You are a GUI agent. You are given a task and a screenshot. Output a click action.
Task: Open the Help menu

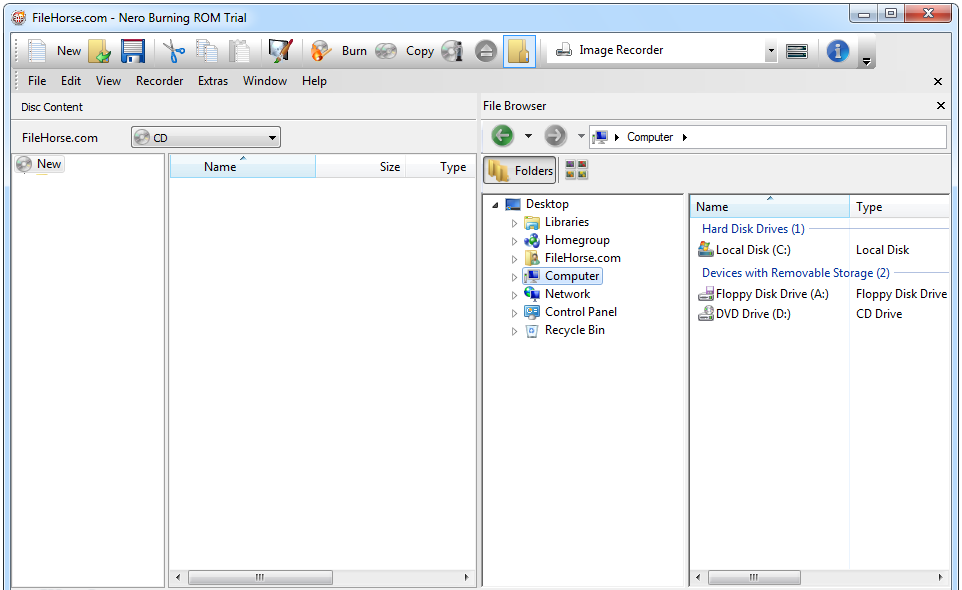coord(314,81)
